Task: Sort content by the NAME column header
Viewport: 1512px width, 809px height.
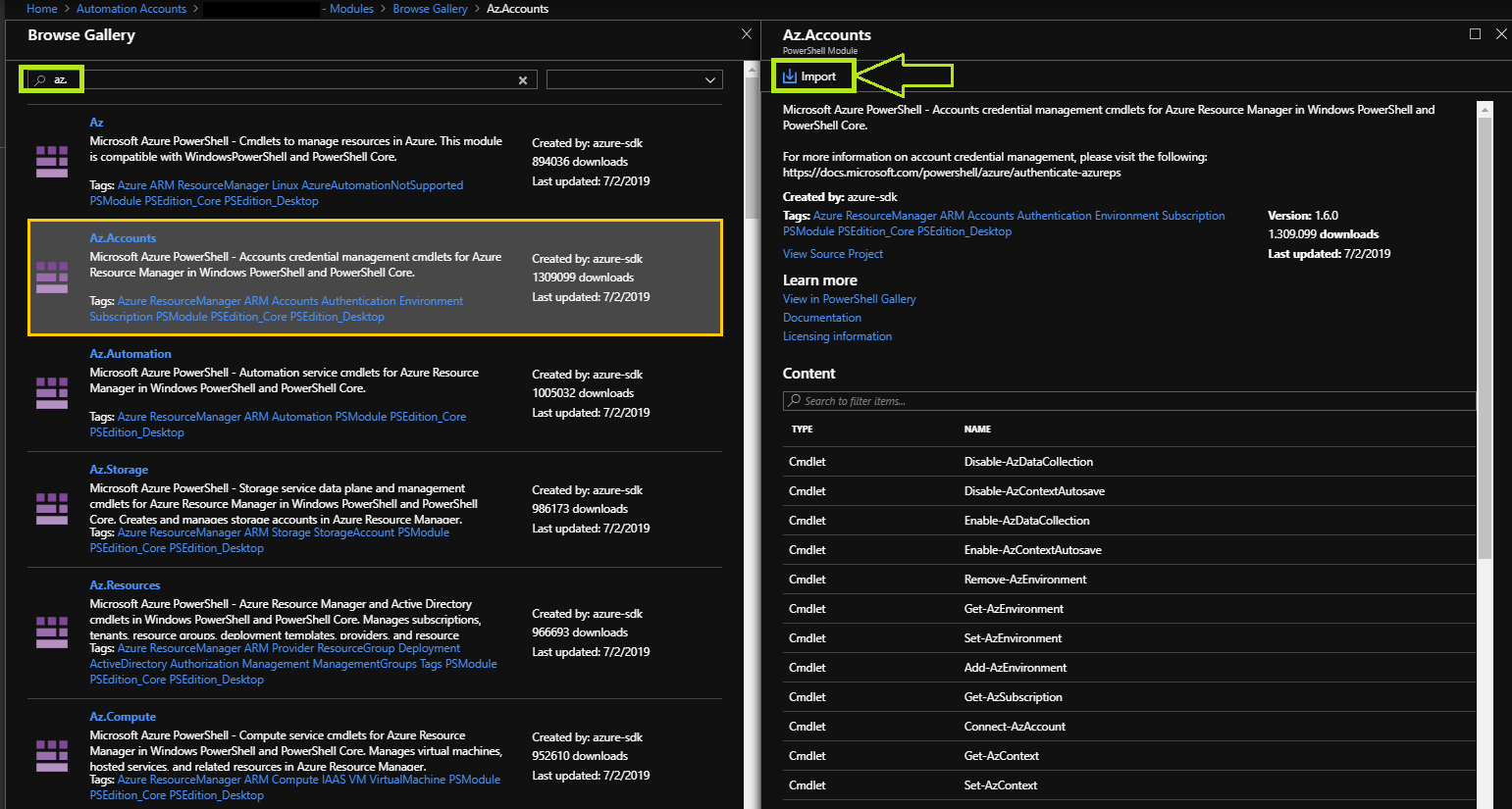Action: tap(977, 430)
